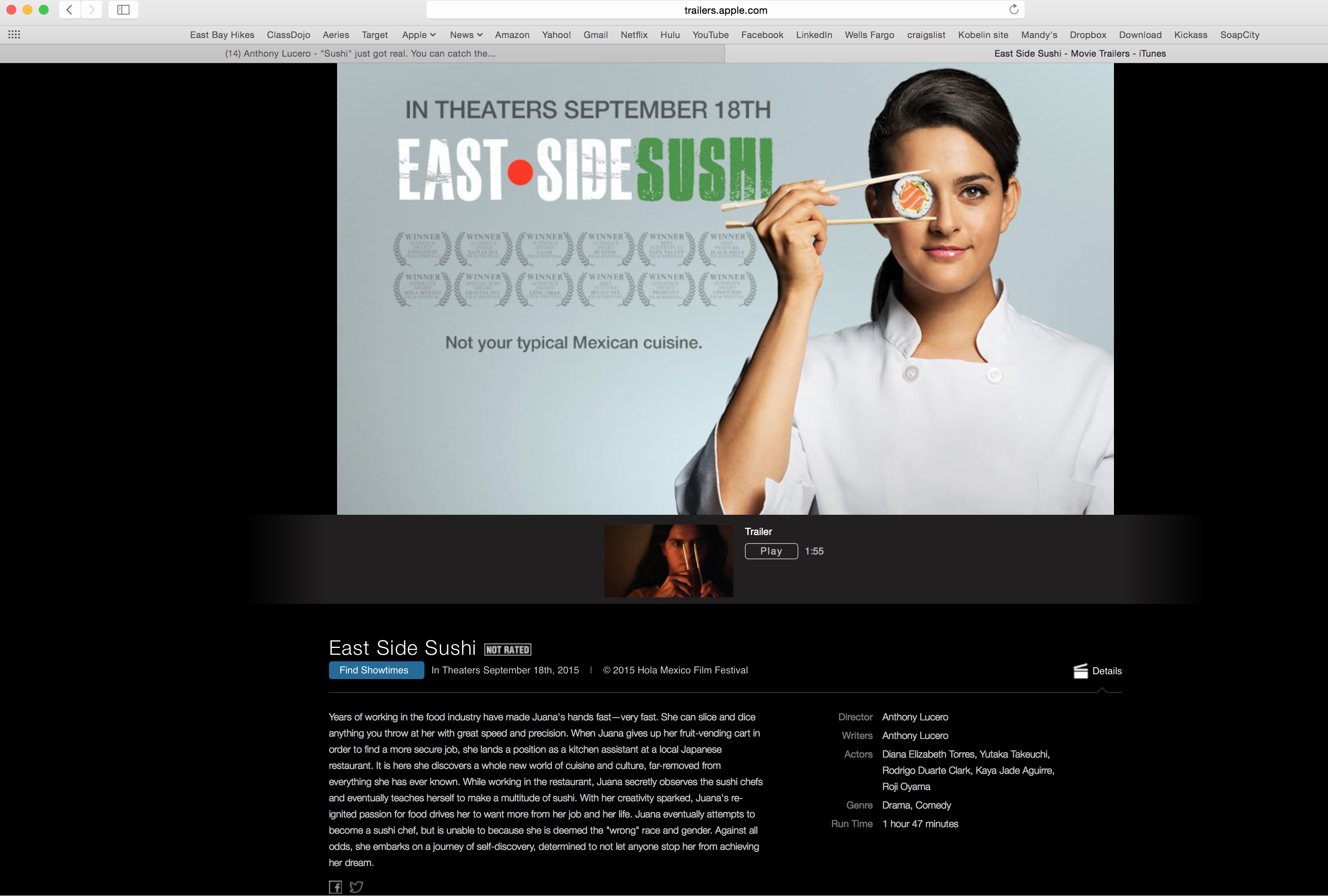Open the YouTube bookmark link

(x=710, y=35)
